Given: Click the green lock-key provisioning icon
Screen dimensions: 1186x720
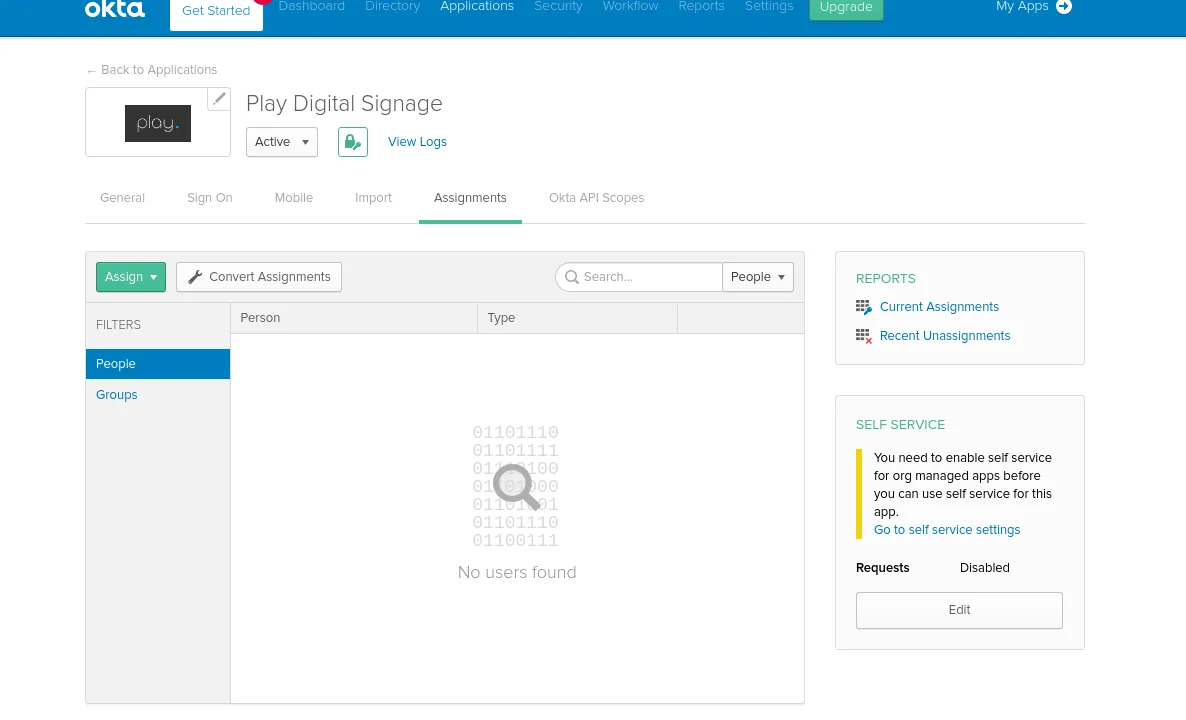Looking at the screenshot, I should 352,141.
